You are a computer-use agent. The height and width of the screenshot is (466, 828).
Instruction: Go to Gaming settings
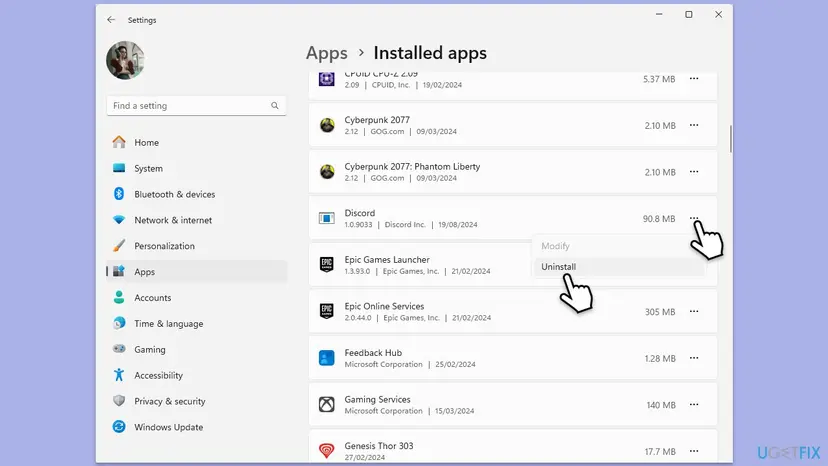(196, 349)
